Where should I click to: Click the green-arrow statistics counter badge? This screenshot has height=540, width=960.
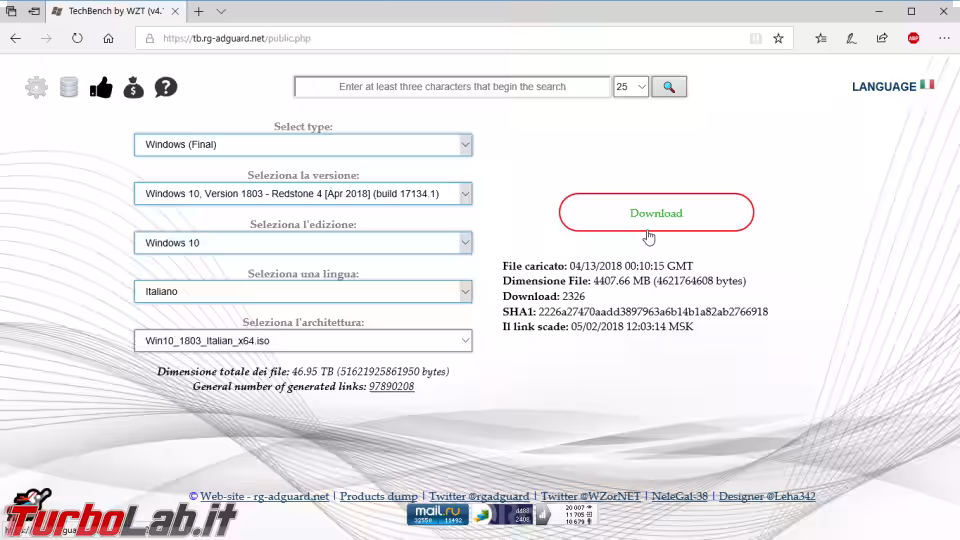click(x=502, y=514)
